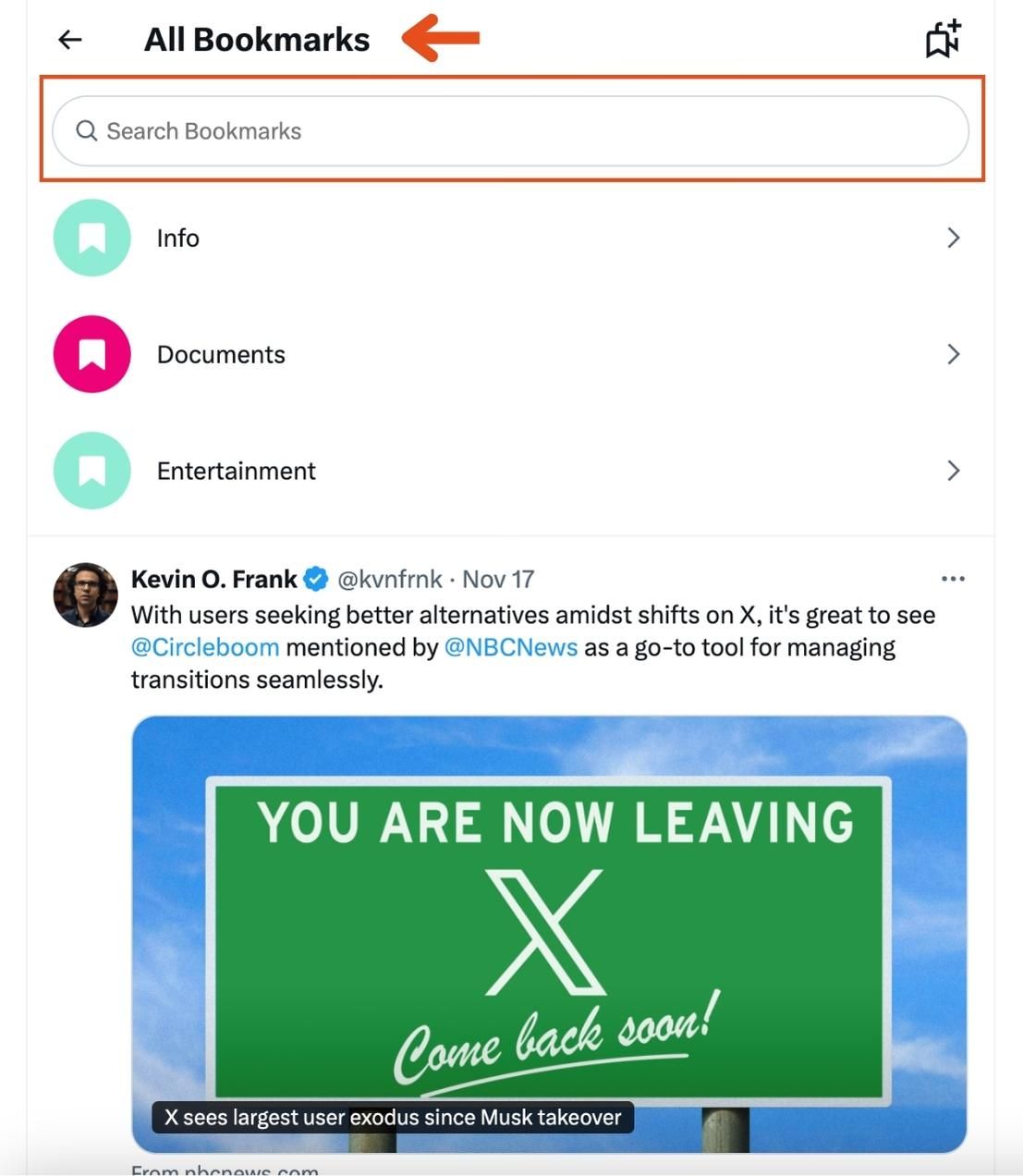This screenshot has height=1176, width=1023.
Task: Click the caption about X user exodus
Action: pyautogui.click(x=392, y=1117)
